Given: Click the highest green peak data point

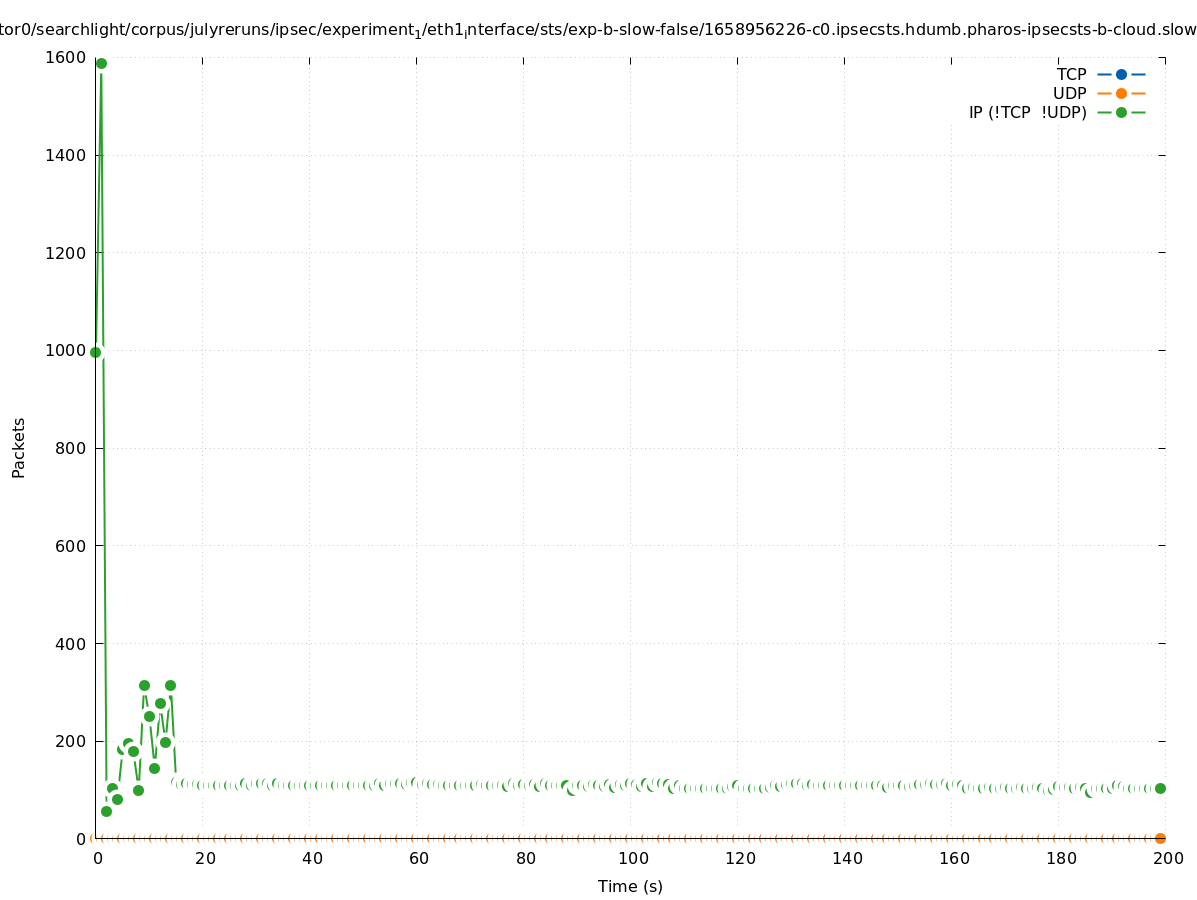Looking at the screenshot, I should (101, 64).
